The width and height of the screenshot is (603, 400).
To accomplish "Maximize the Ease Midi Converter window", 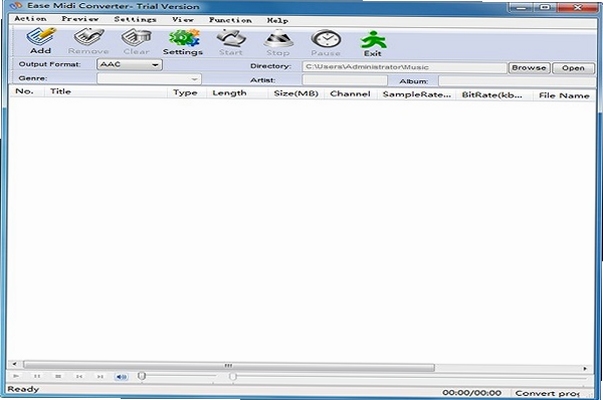I will coord(545,7).
